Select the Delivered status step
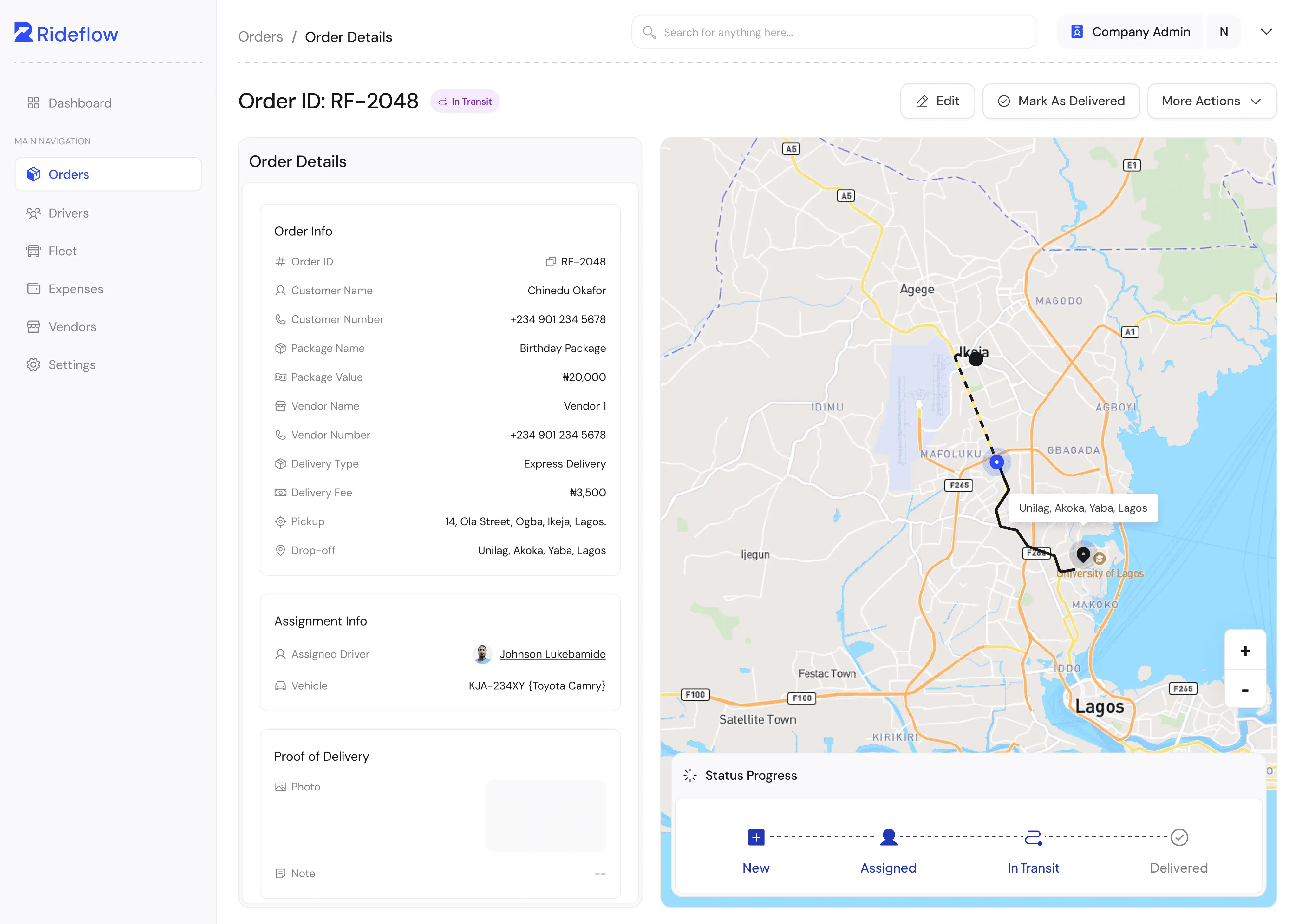 tap(1179, 868)
